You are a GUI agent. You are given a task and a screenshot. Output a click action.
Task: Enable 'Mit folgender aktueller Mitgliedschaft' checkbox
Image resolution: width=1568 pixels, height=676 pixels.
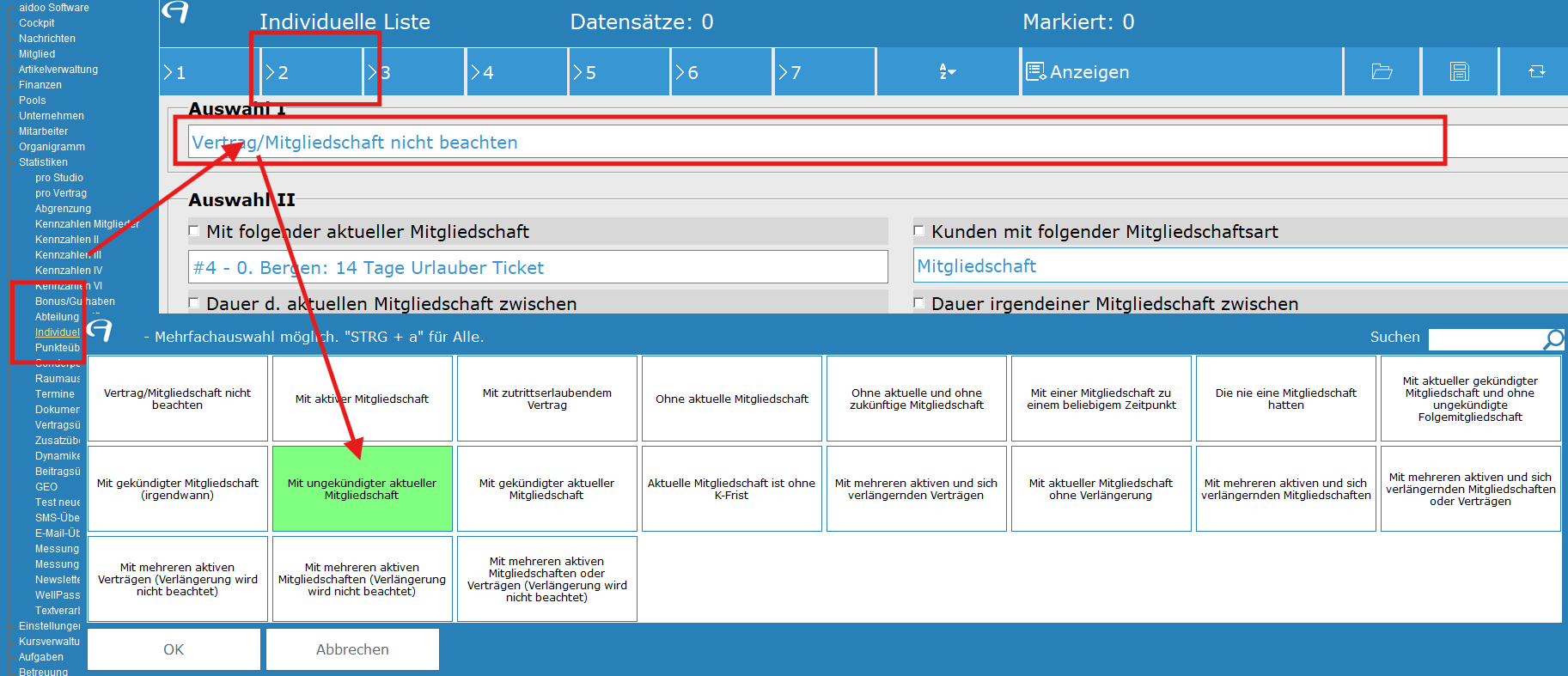coord(194,231)
